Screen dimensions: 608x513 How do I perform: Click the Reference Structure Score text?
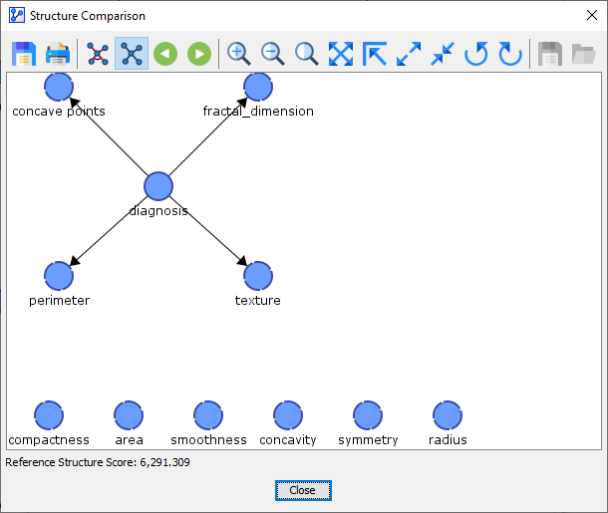pyautogui.click(x=97, y=462)
